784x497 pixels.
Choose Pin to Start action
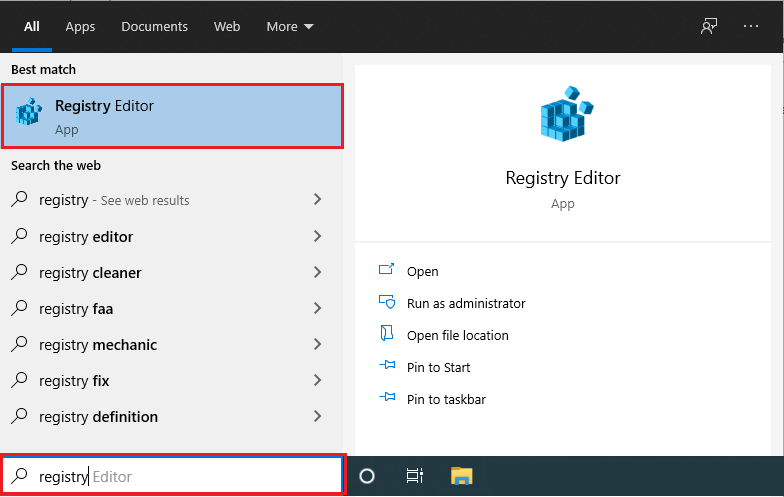click(438, 367)
